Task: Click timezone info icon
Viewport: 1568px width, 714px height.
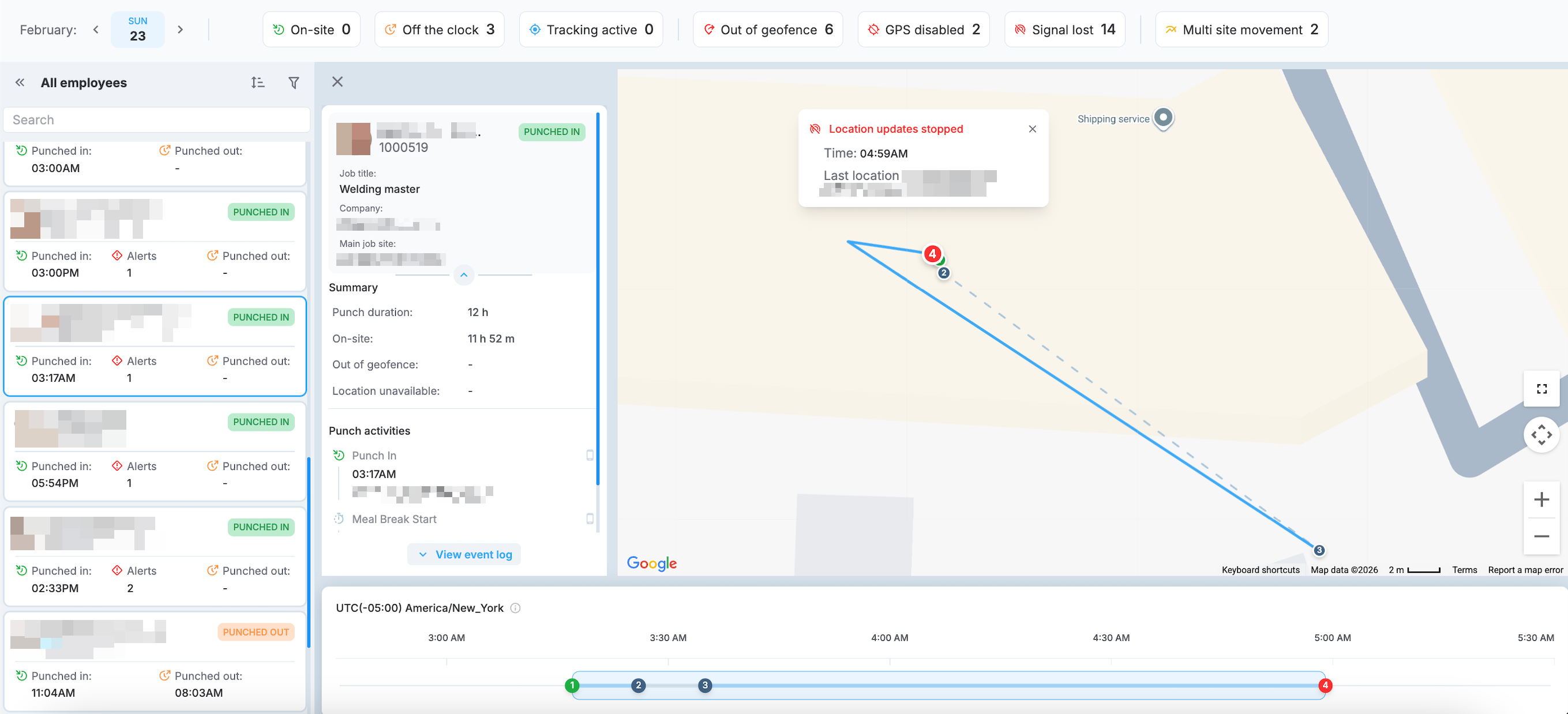Action: pos(516,608)
